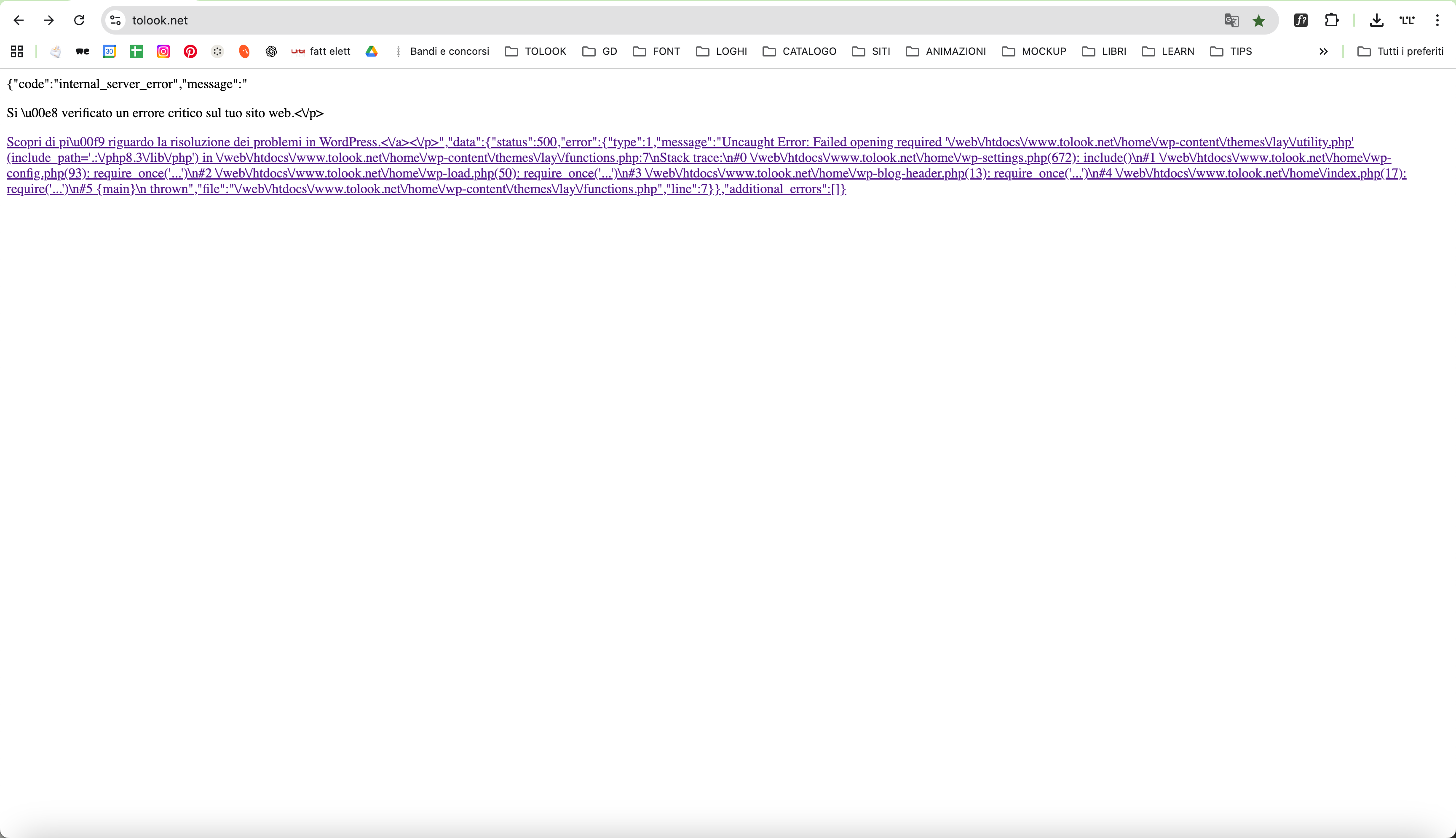Viewport: 1456px width, 838px height.
Task: Open Tutti i preferiti folder
Action: point(1400,51)
